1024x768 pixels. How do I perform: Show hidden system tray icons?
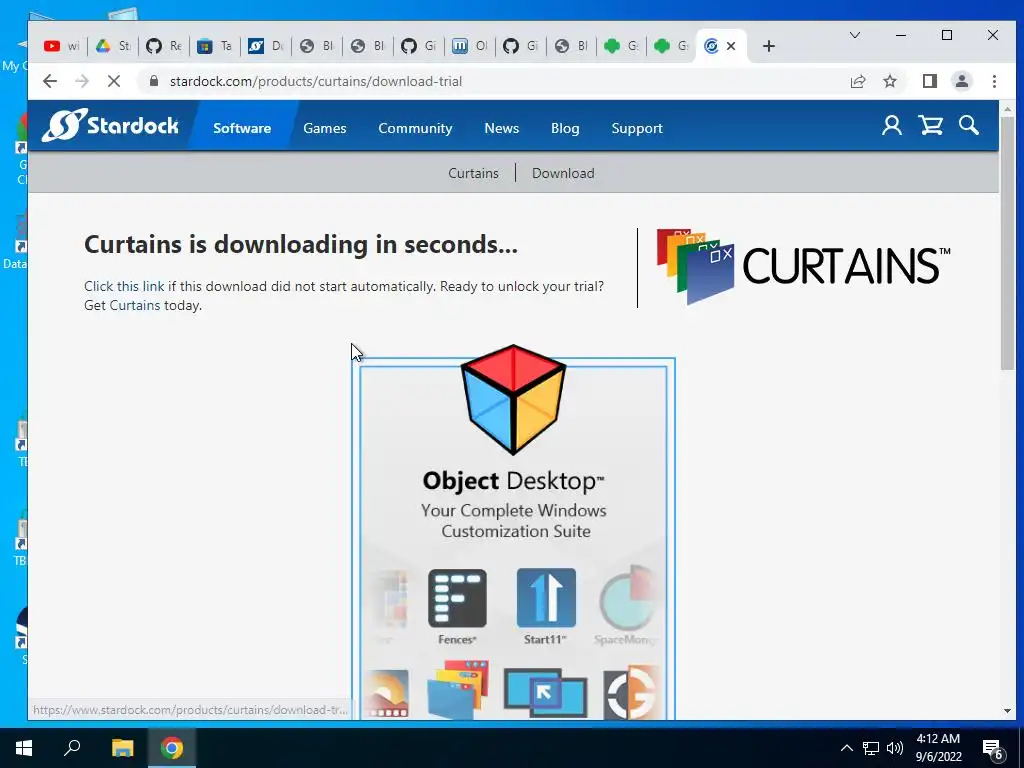pos(846,748)
